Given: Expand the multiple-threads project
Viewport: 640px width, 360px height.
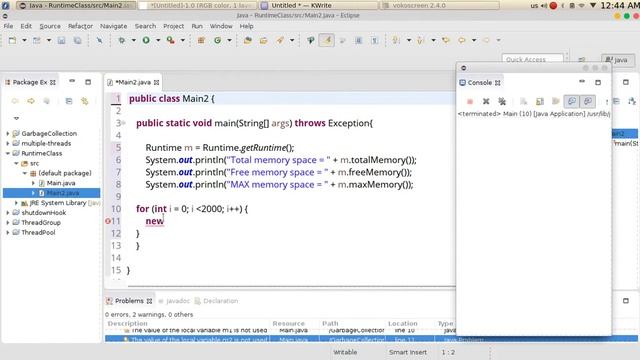Looking at the screenshot, I should (7, 143).
